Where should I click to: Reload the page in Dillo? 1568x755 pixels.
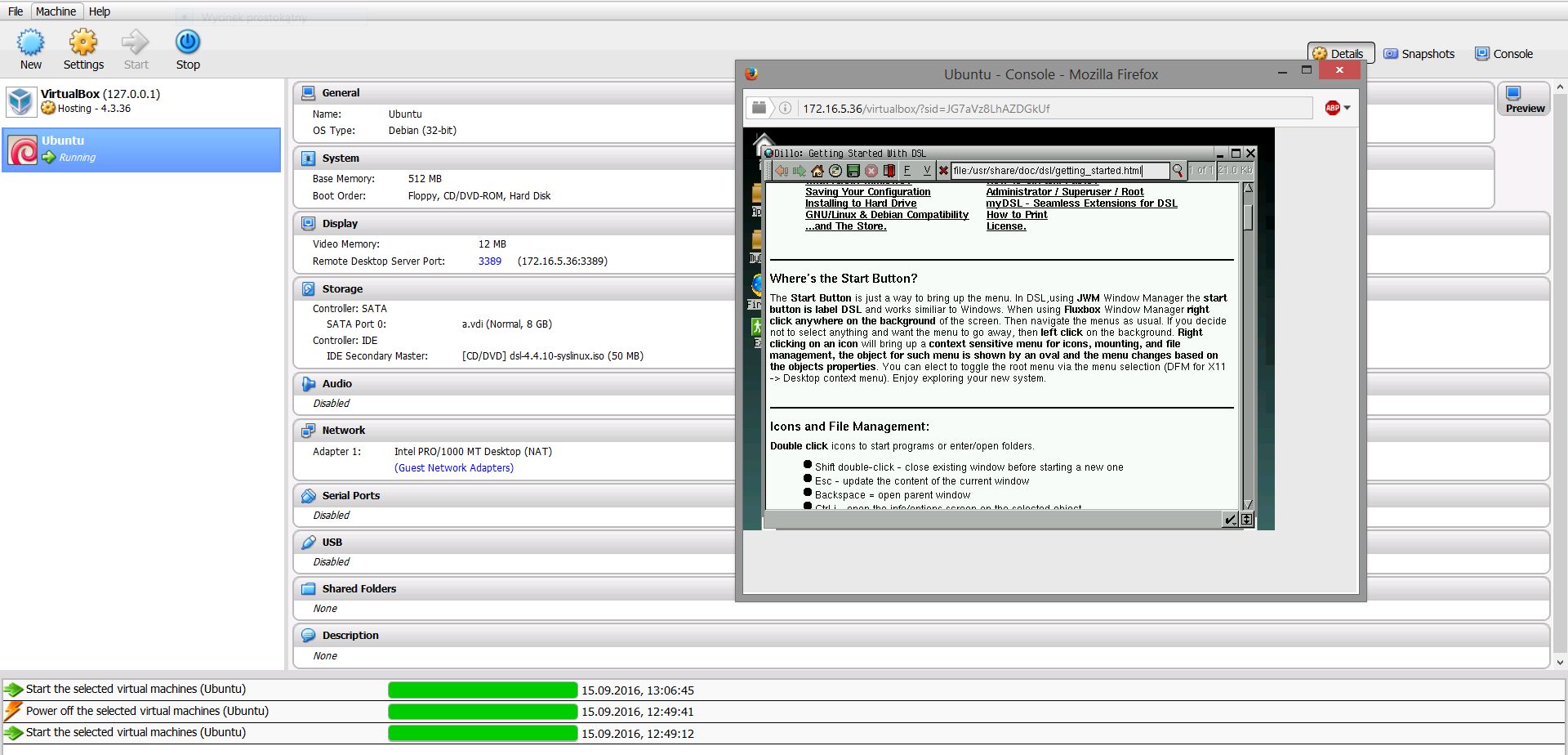pos(835,171)
